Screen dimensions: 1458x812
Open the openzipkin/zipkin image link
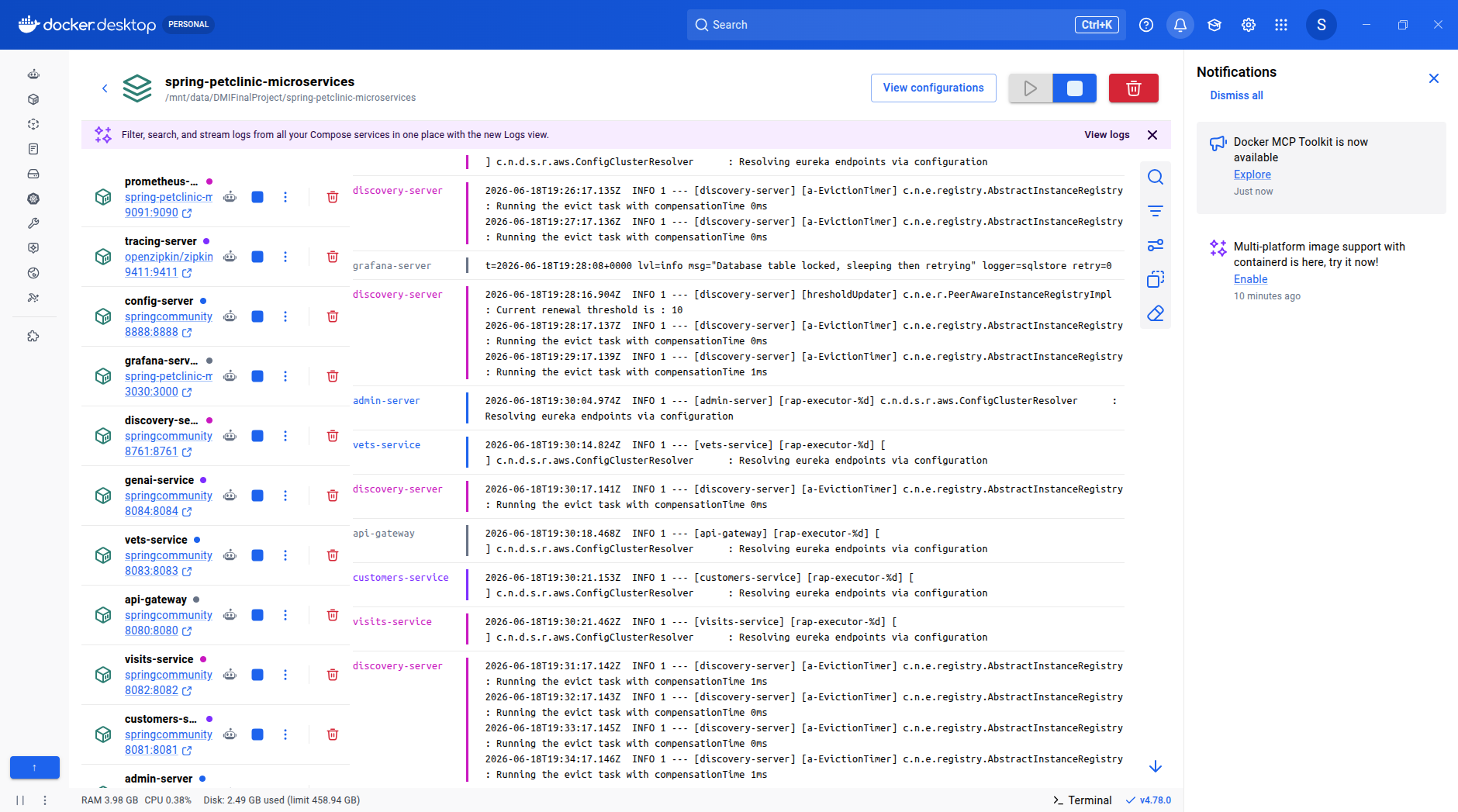[x=169, y=257]
